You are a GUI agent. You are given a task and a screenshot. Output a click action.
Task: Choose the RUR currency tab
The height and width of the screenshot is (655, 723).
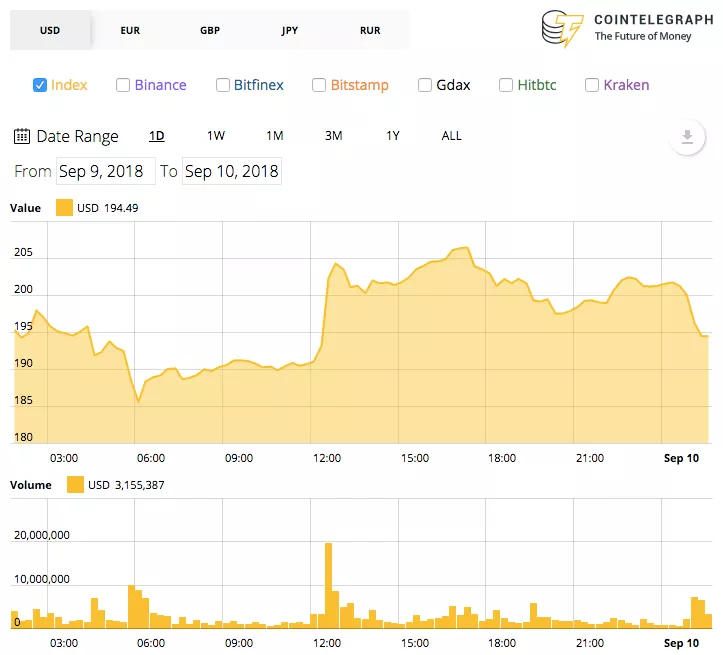pos(370,30)
